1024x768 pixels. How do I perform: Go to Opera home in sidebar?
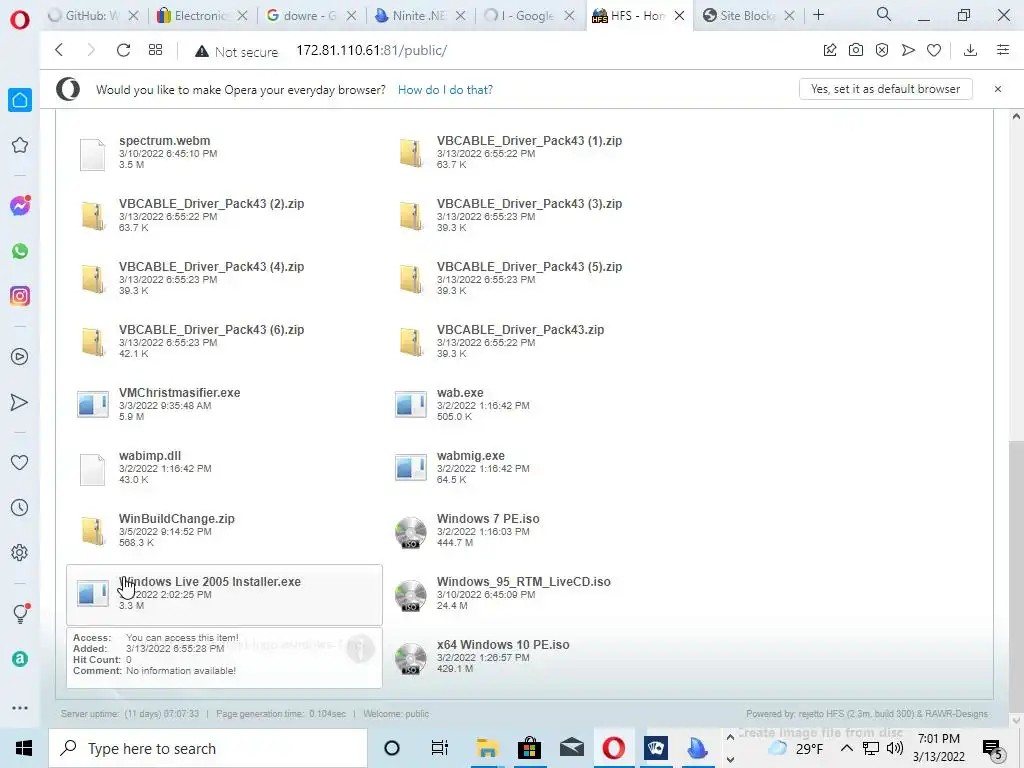pos(20,100)
